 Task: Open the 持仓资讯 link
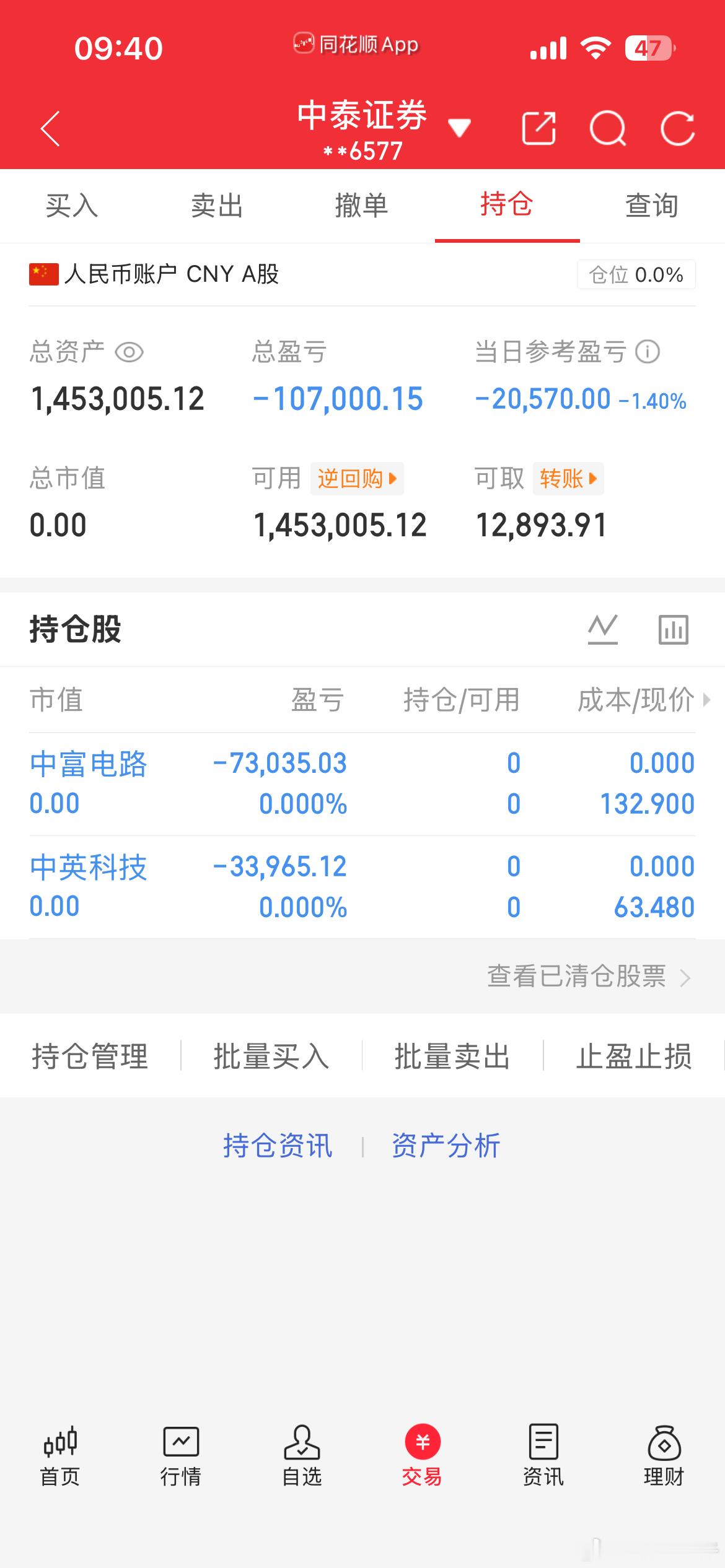click(x=278, y=1146)
